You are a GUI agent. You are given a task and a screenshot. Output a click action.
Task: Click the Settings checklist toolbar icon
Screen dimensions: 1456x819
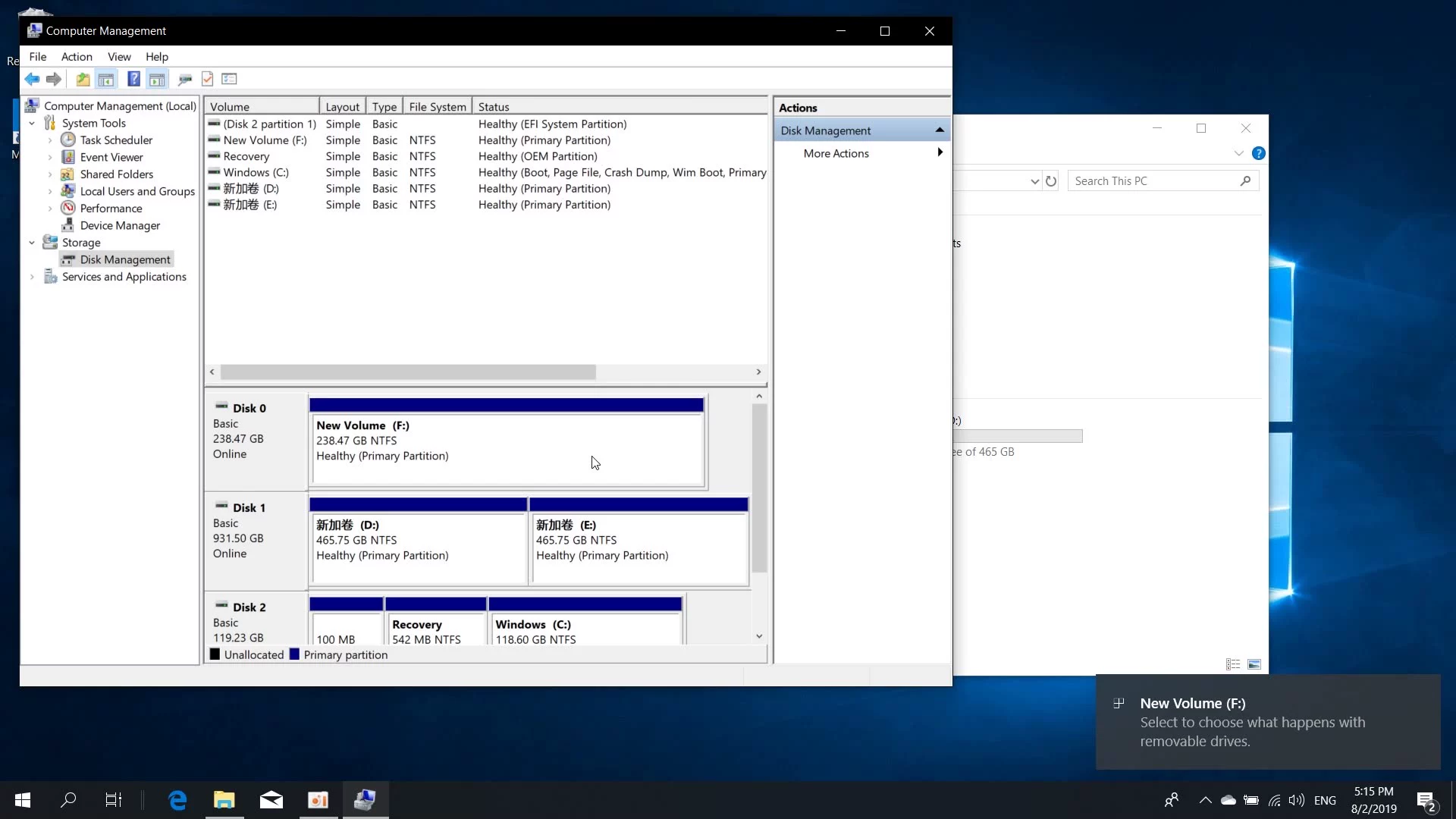pyautogui.click(x=230, y=79)
